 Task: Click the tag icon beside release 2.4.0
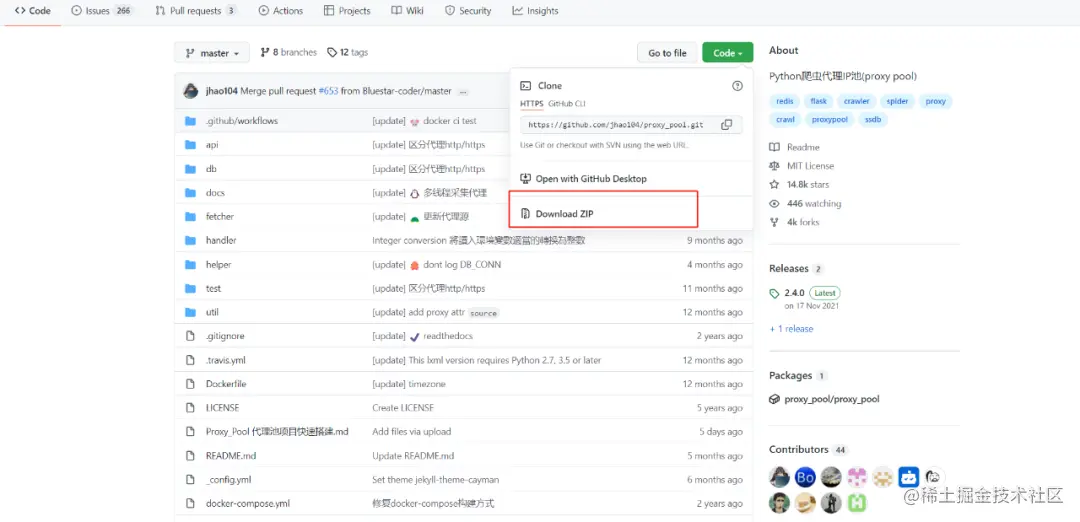775,293
